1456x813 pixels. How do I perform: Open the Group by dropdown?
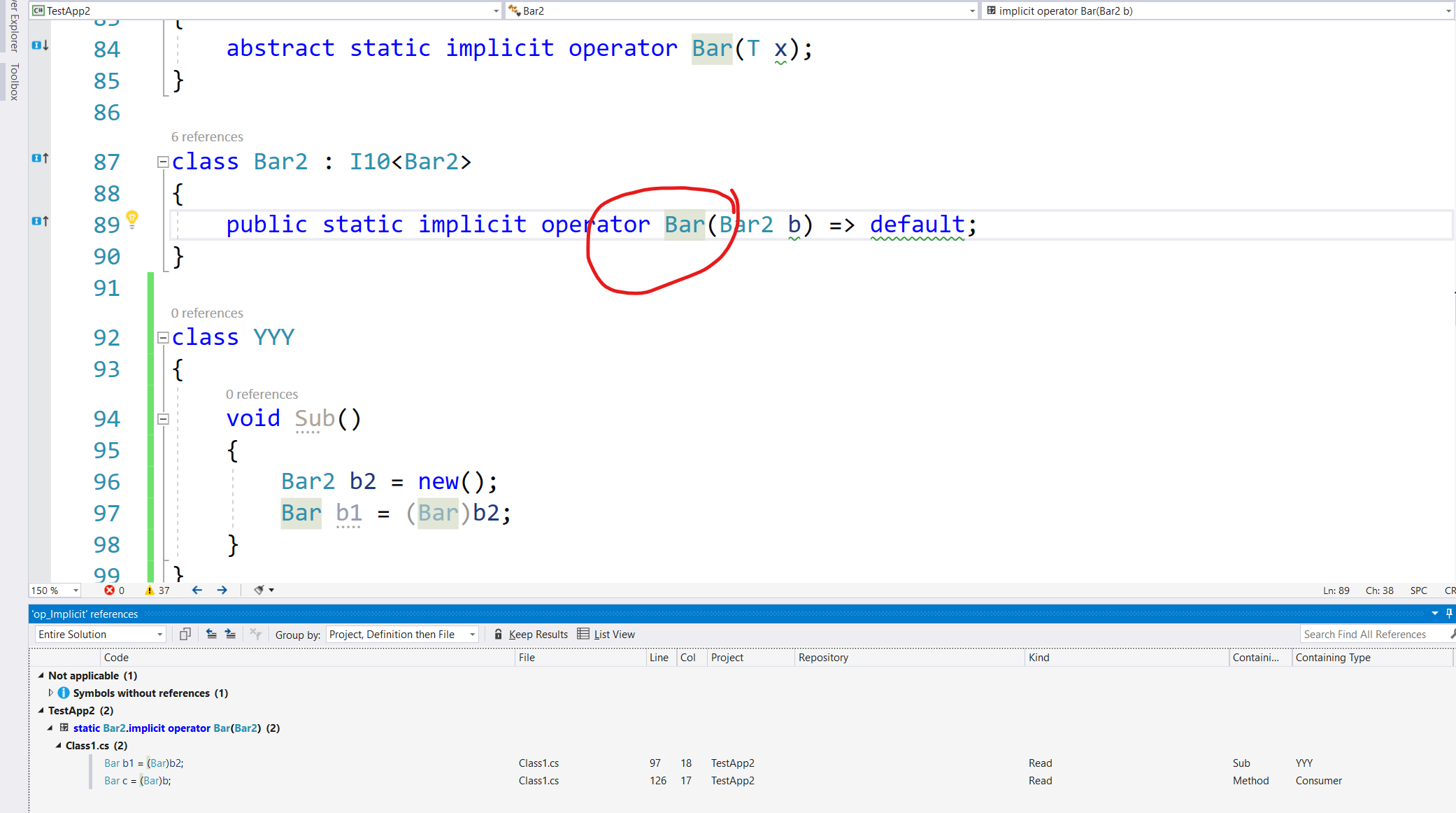pyautogui.click(x=402, y=635)
